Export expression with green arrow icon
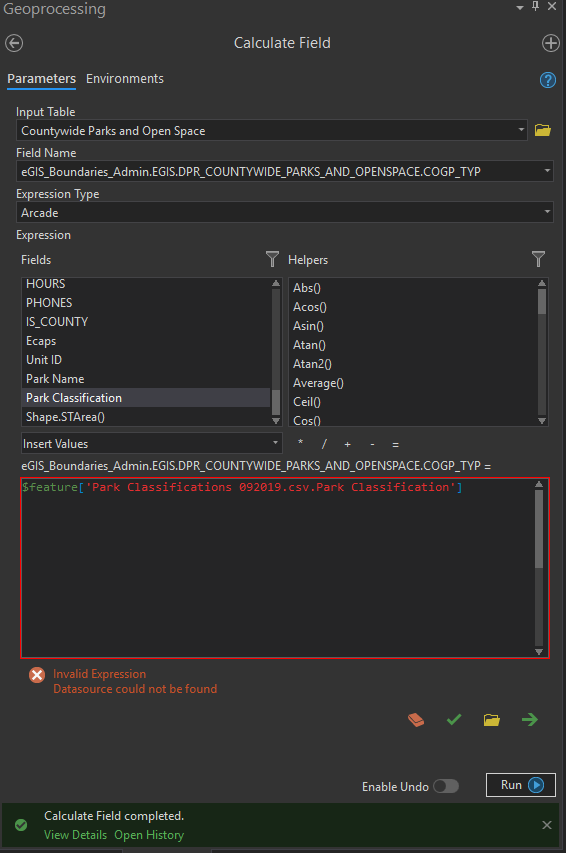 [x=530, y=720]
